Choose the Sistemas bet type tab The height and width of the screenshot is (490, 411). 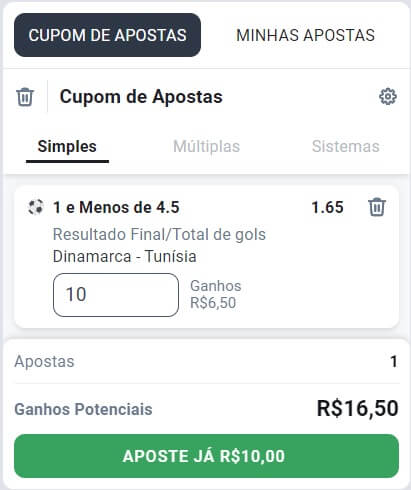(346, 147)
